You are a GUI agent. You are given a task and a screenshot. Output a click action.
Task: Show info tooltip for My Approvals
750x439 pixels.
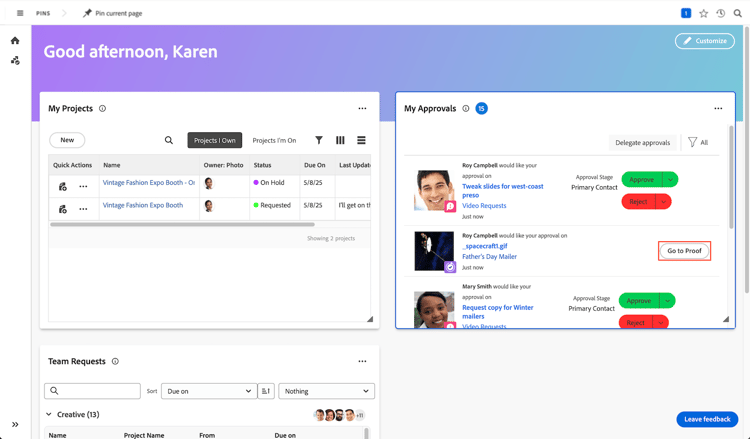pyautogui.click(x=465, y=109)
